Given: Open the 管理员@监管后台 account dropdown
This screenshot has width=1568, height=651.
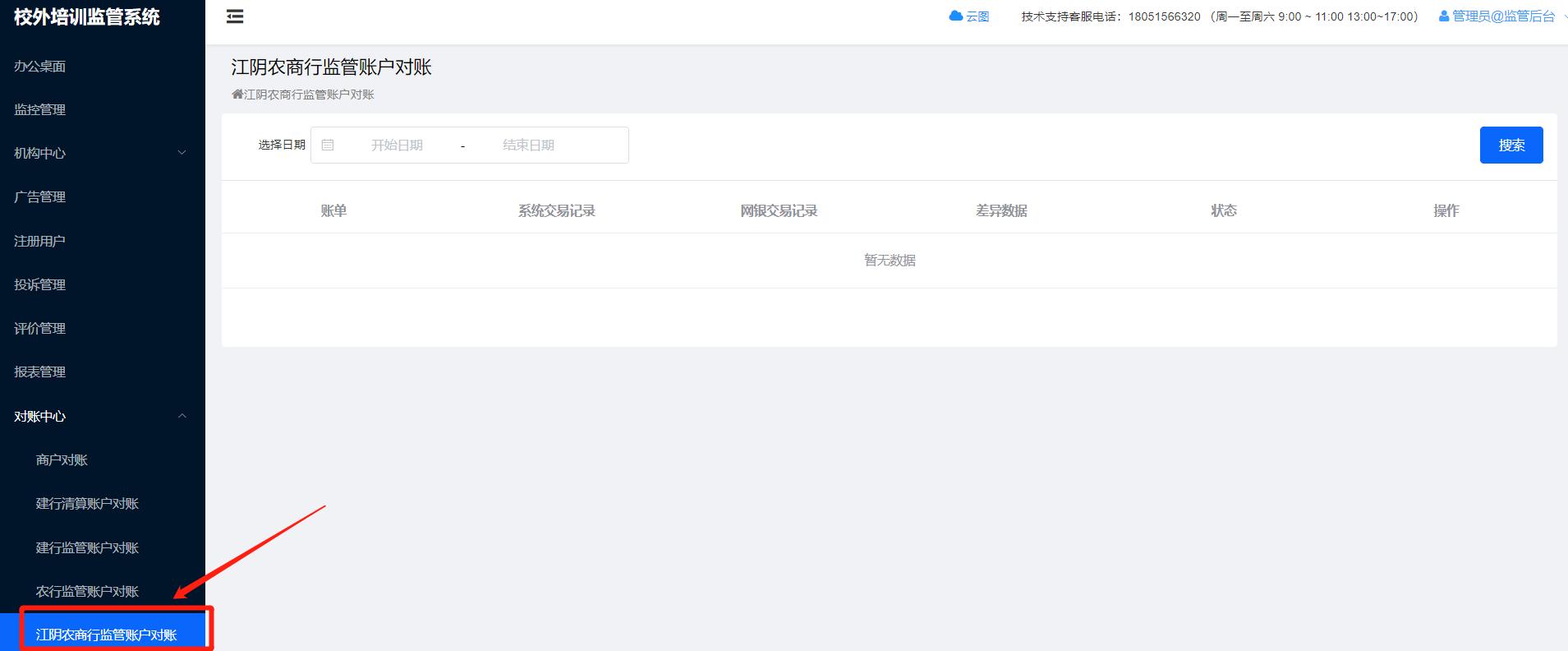Looking at the screenshot, I should [x=1503, y=16].
